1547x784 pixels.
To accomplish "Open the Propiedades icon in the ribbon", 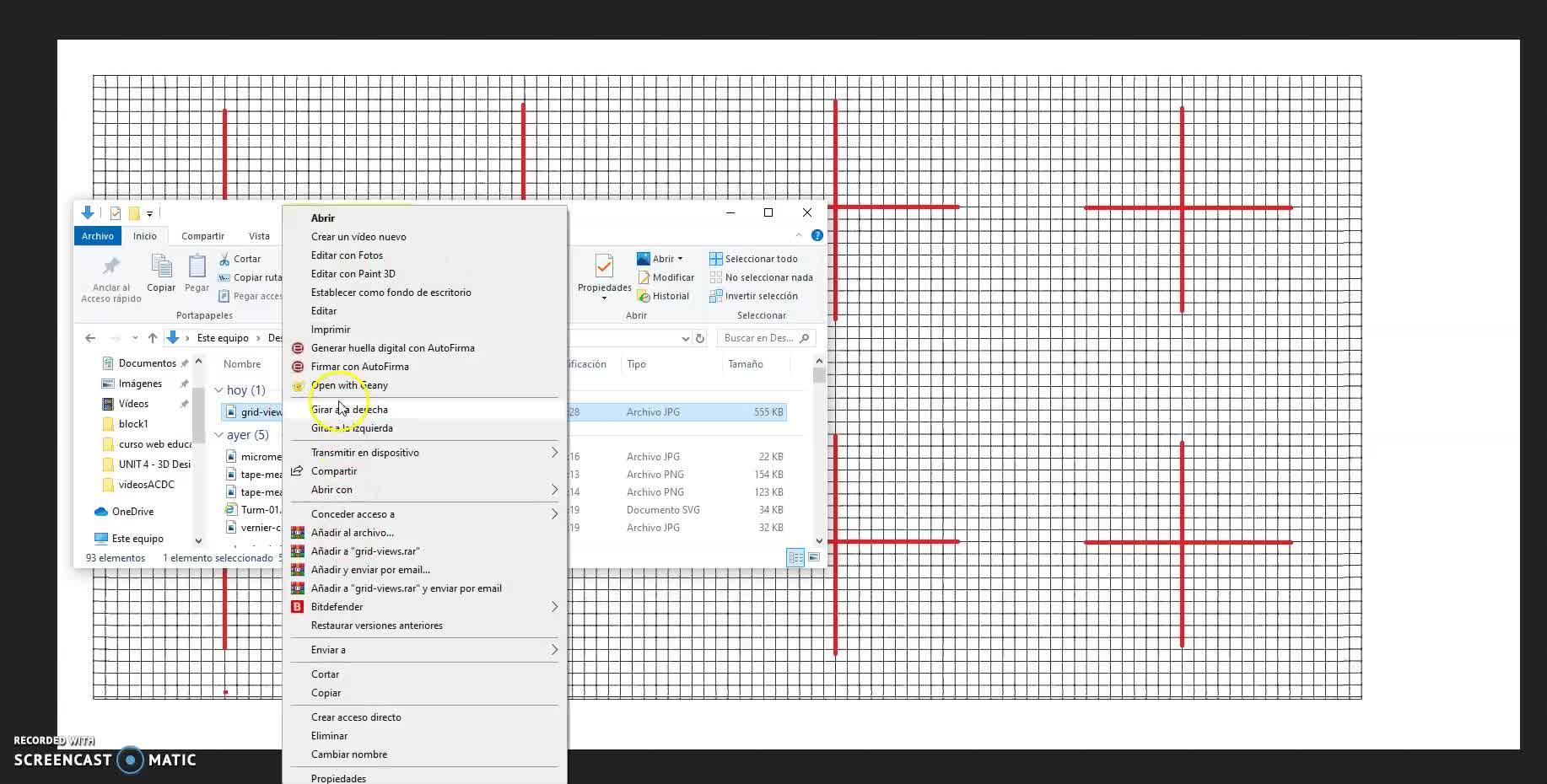I will [x=604, y=266].
